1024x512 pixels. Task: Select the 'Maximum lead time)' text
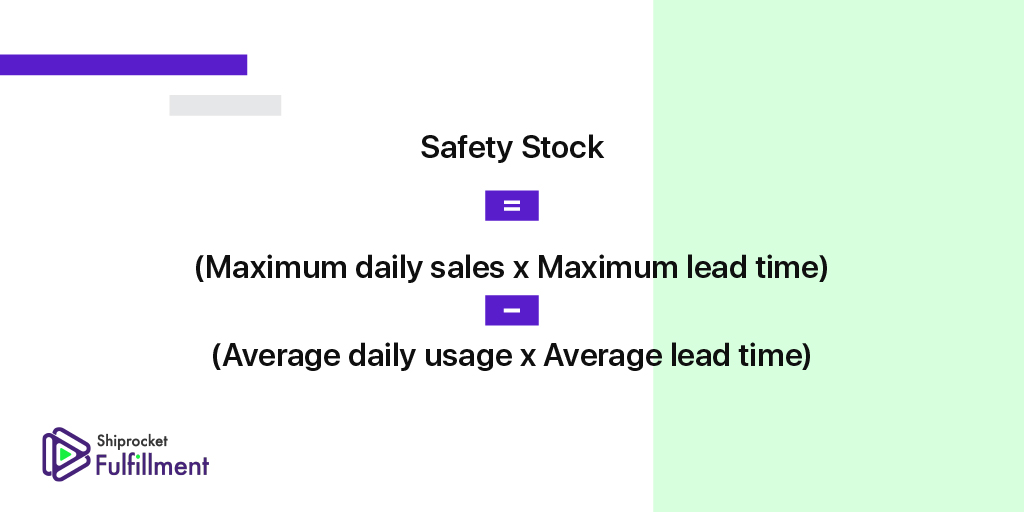pyautogui.click(x=682, y=267)
